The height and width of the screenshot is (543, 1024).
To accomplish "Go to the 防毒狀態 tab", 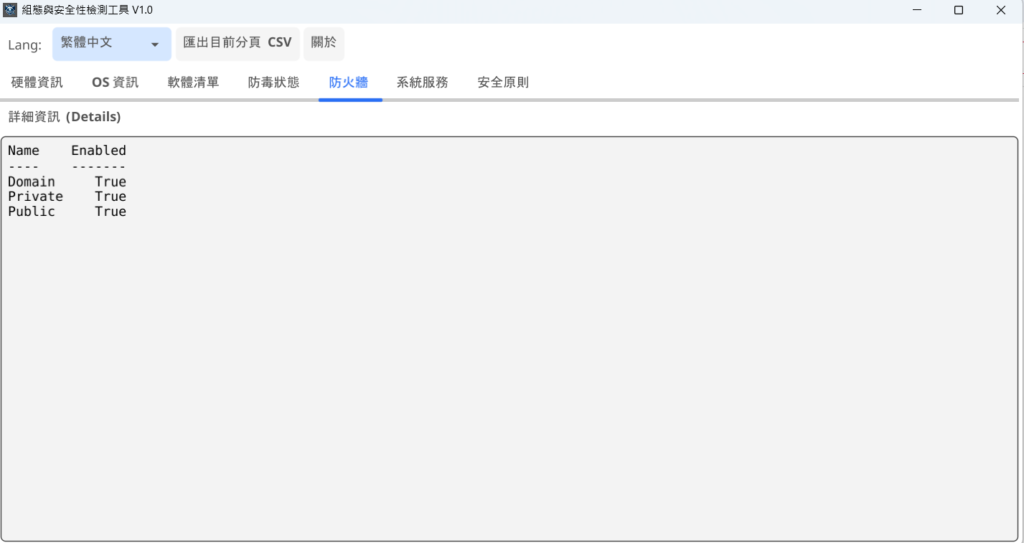I will tap(273, 82).
